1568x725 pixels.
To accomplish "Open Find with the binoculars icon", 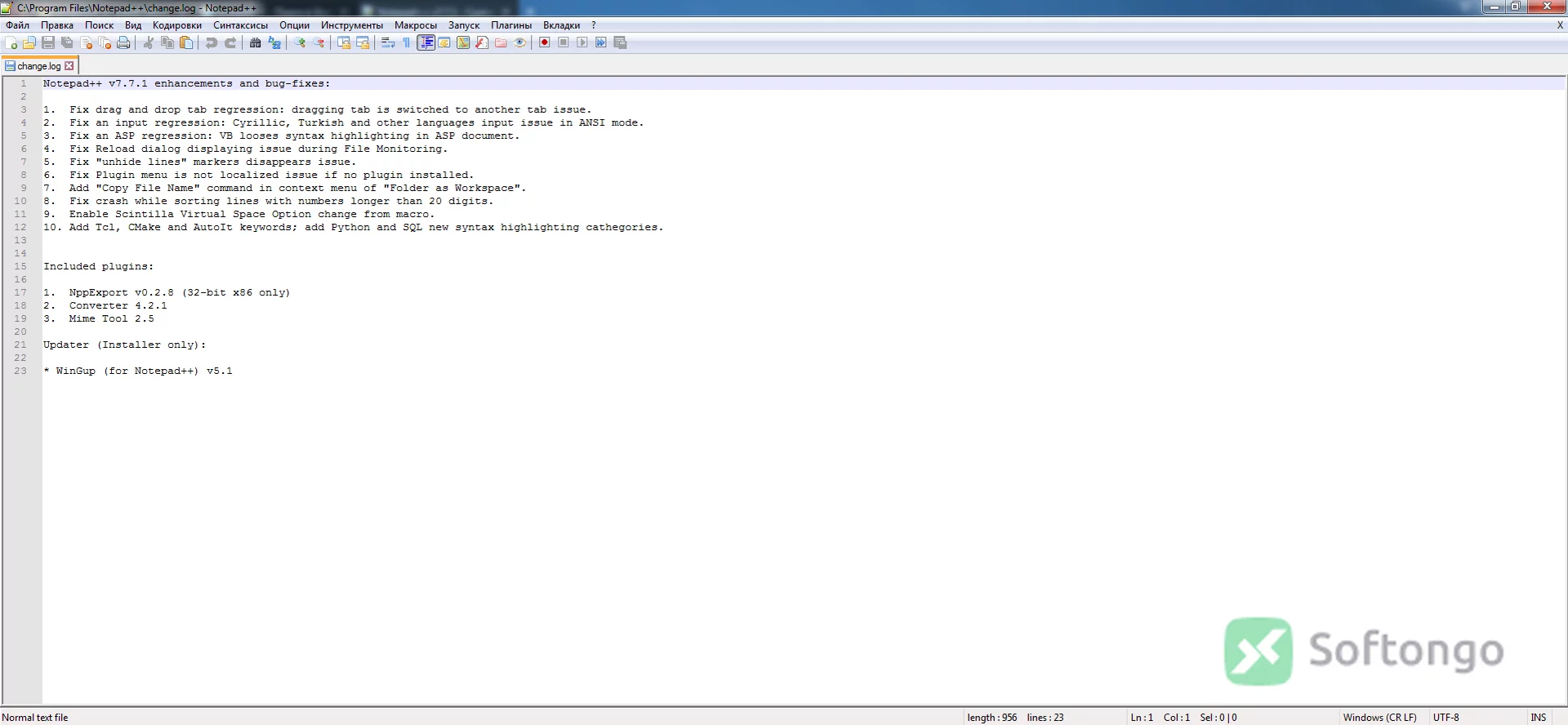I will (256, 42).
